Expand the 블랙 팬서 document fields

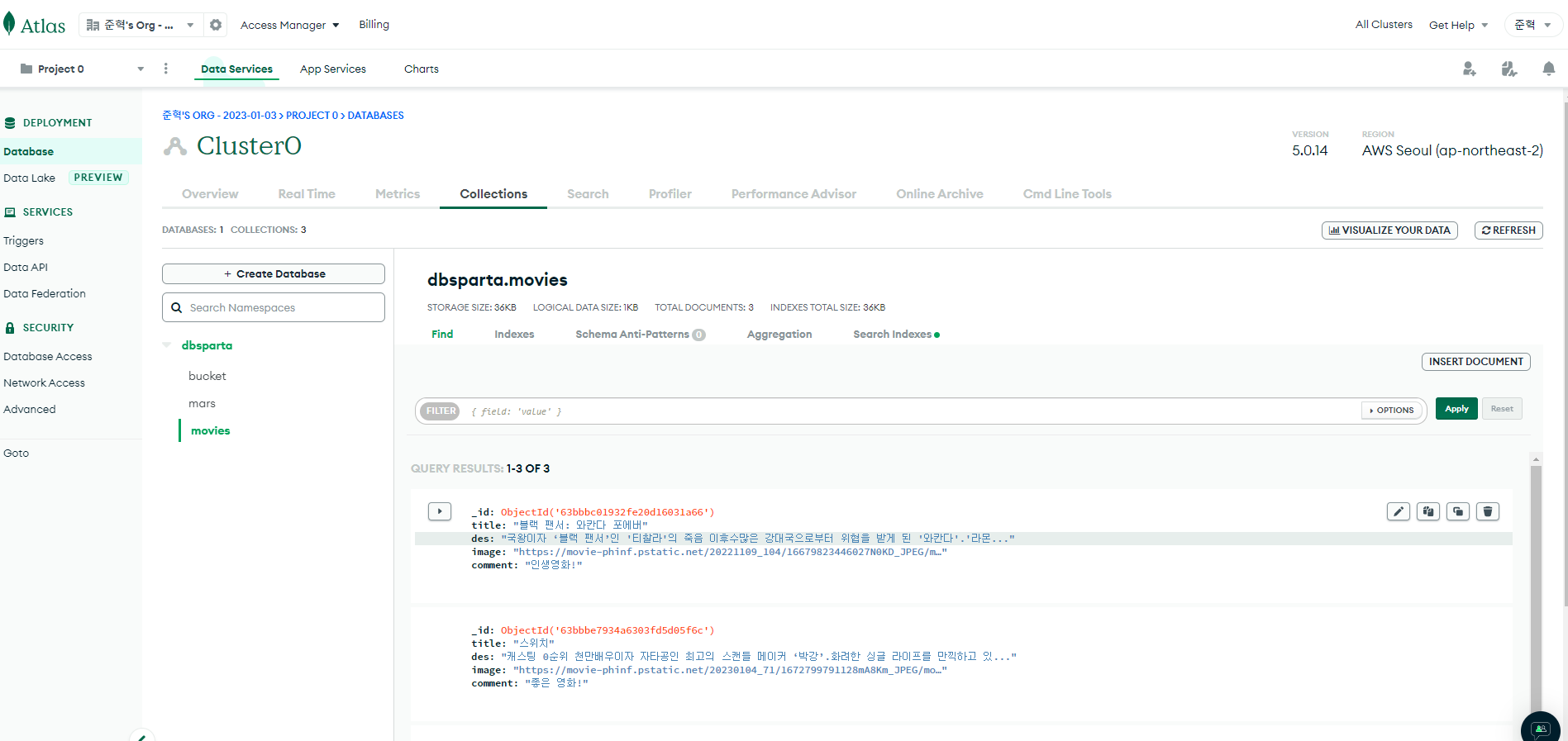point(440,511)
